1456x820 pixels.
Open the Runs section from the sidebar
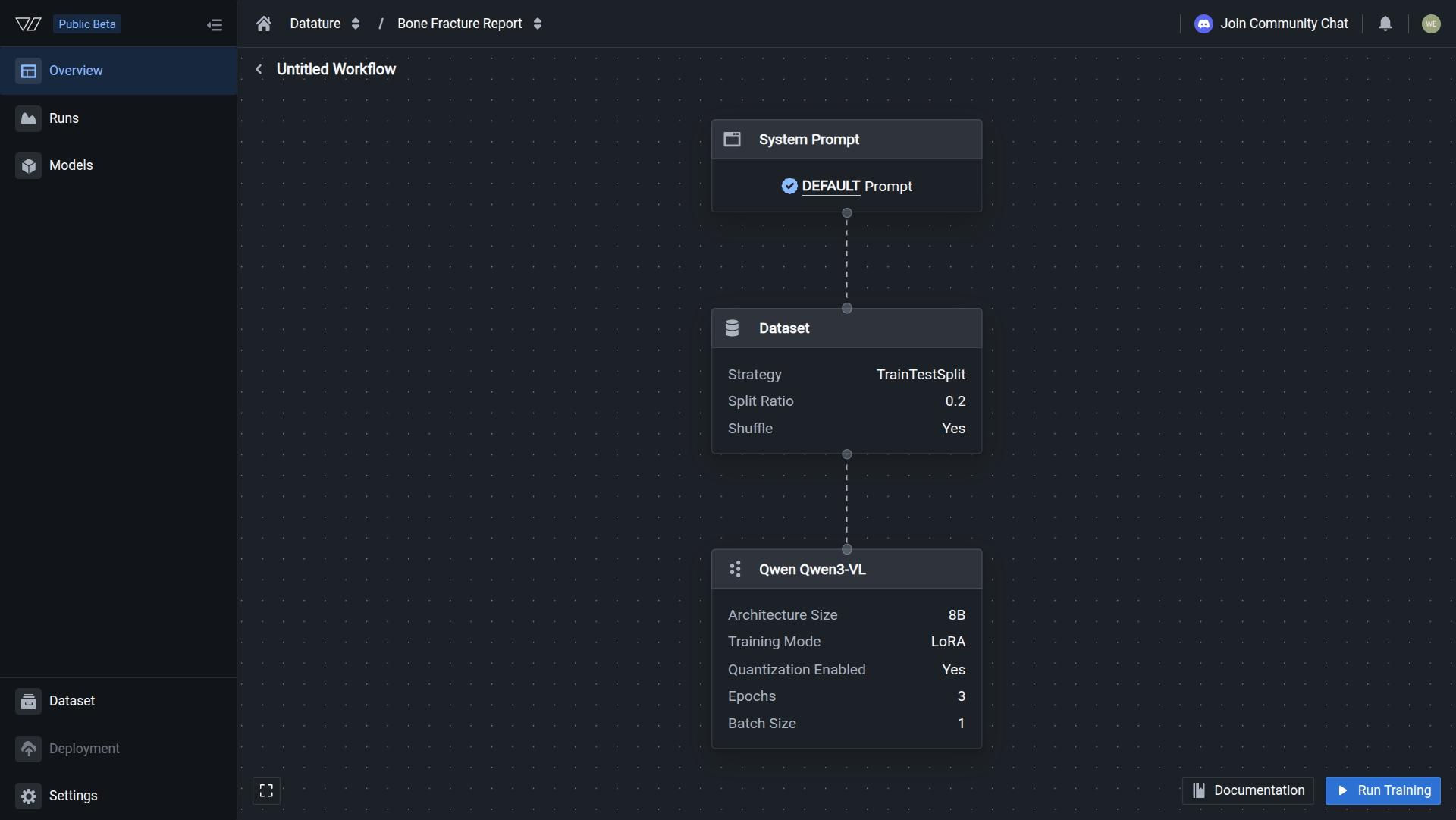(63, 118)
